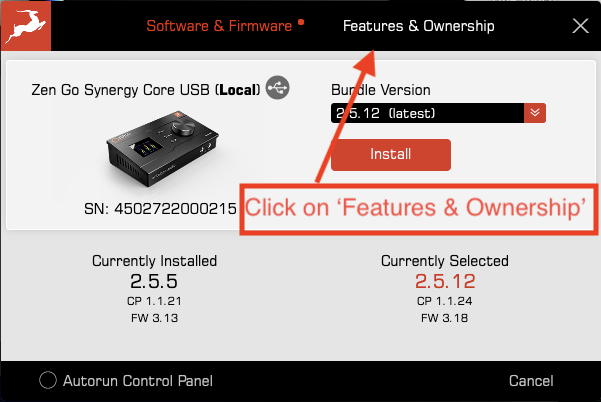Click the USB connection icon
Viewport: 601px width, 402px height.
point(278,88)
